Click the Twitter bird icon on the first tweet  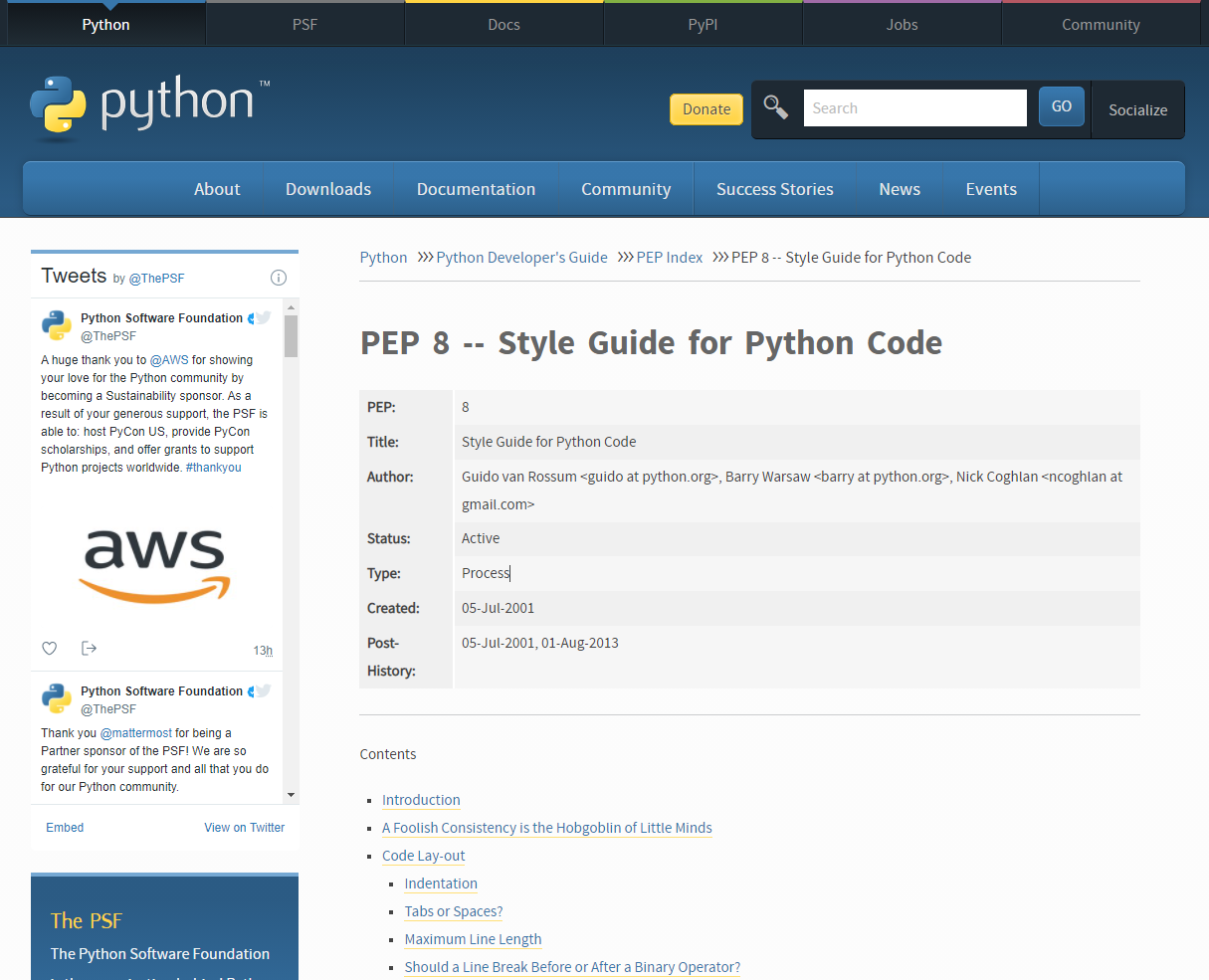tap(263, 318)
